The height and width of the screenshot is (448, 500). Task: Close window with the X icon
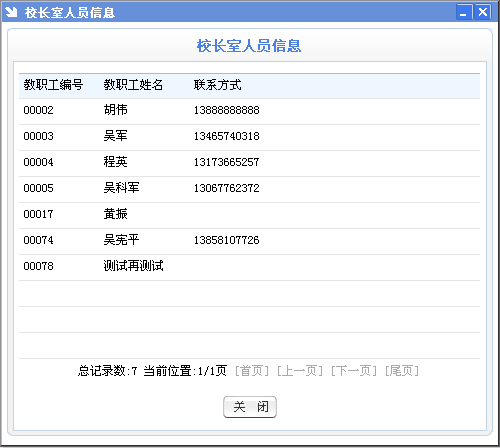pos(482,12)
